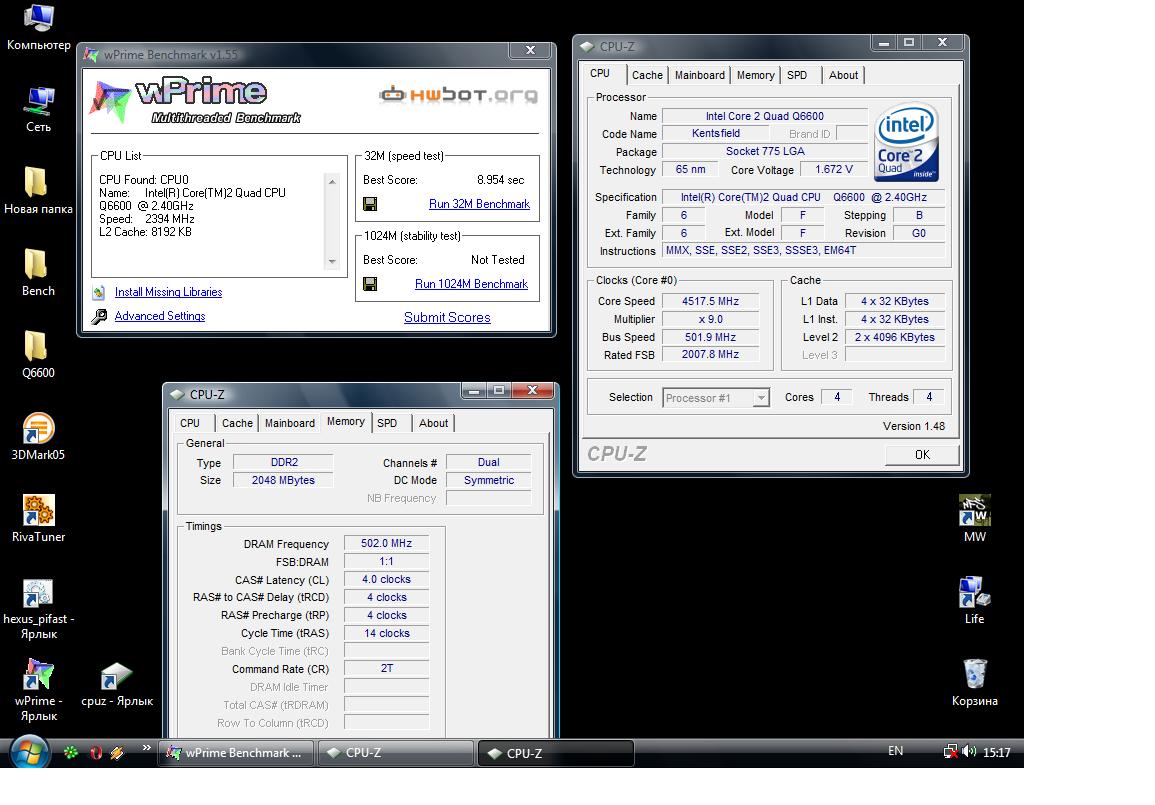Switch to CPU tab in lower CPU-Z window
The height and width of the screenshot is (805, 1155).
pyautogui.click(x=190, y=423)
